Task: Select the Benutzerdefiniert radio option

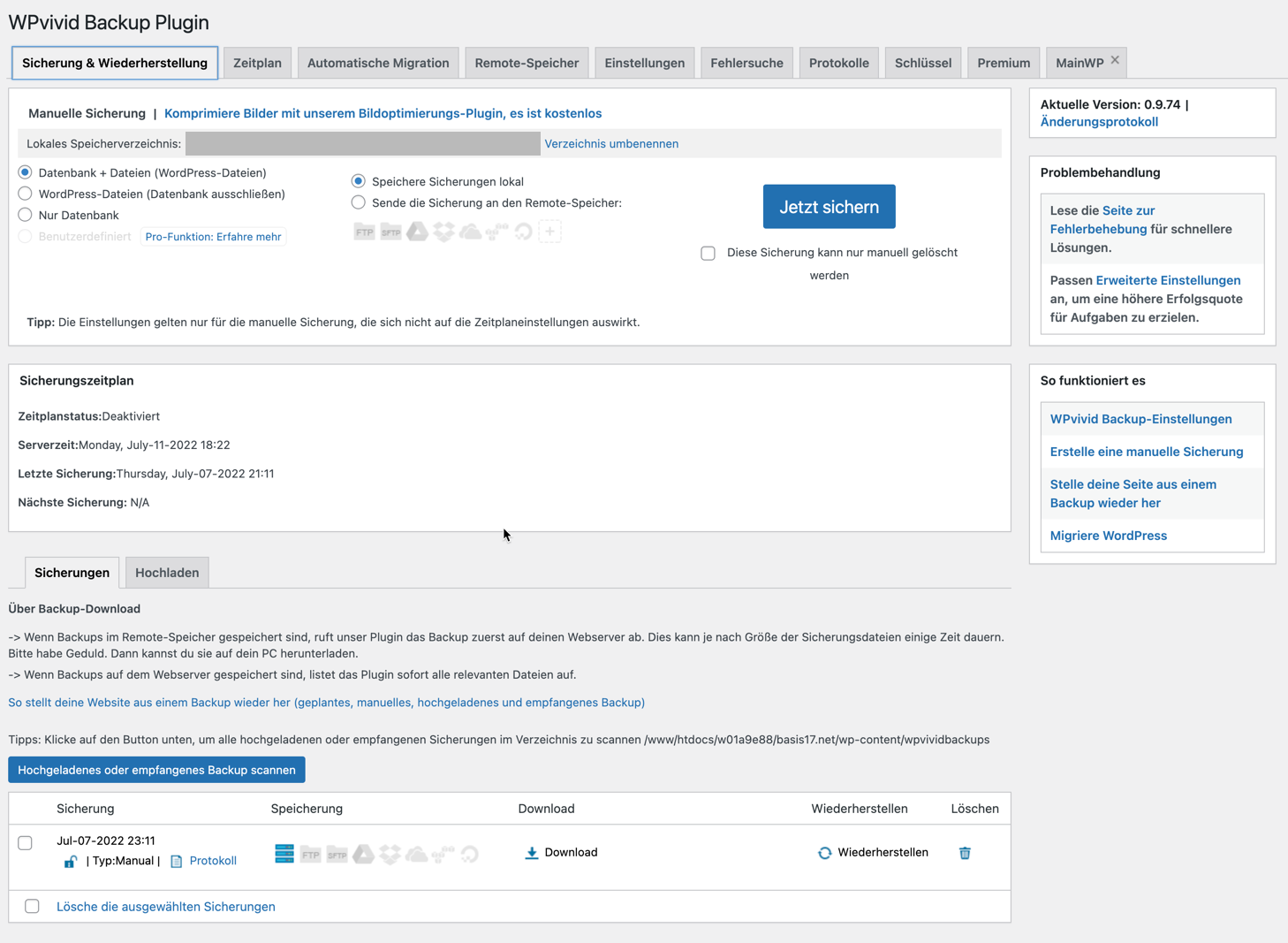Action: (x=25, y=236)
